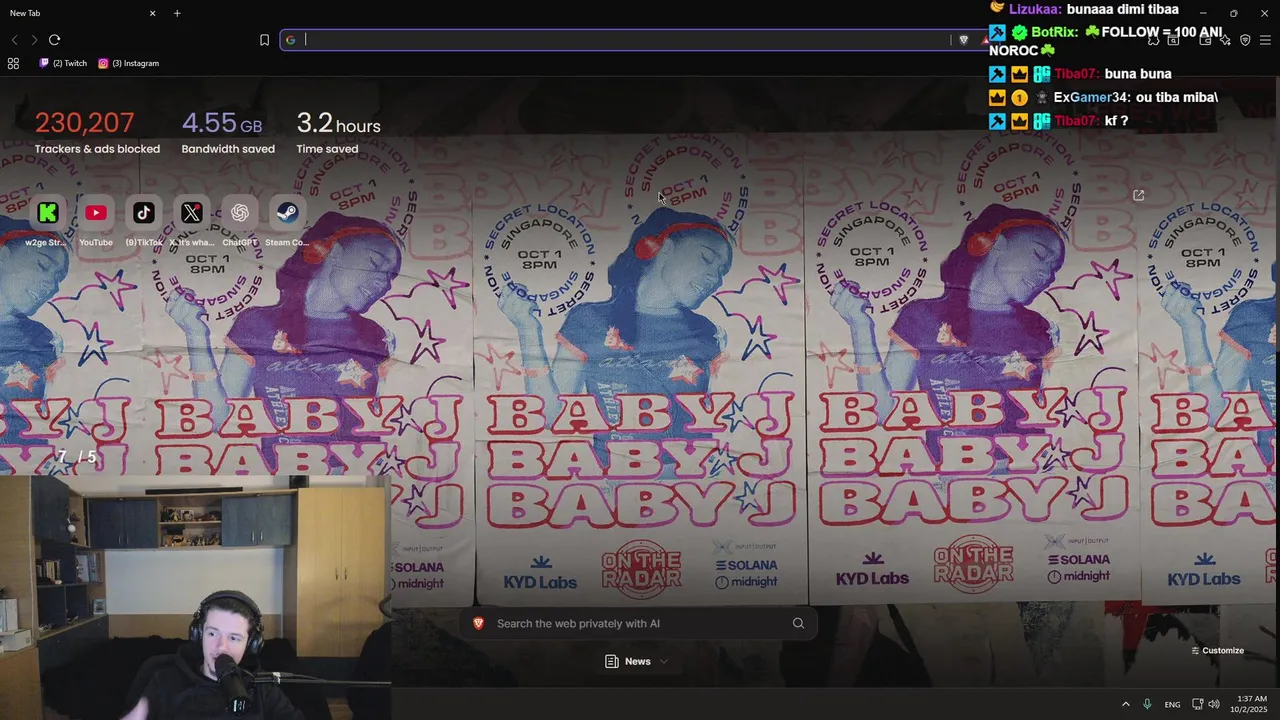1280x720 pixels.
Task: Select the New Tab tab
Action: coord(80,13)
